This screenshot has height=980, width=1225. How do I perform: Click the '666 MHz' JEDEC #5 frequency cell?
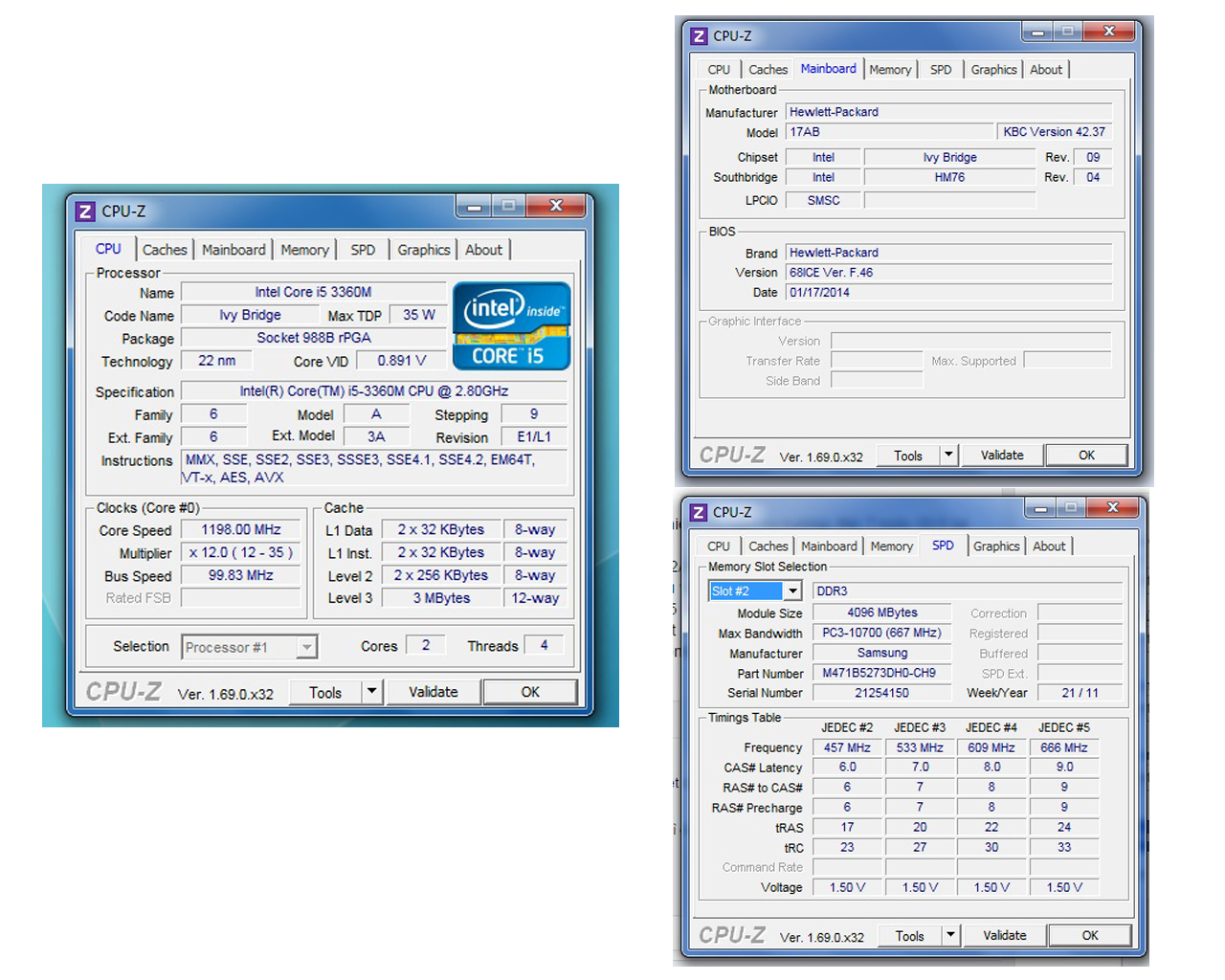[1064, 747]
